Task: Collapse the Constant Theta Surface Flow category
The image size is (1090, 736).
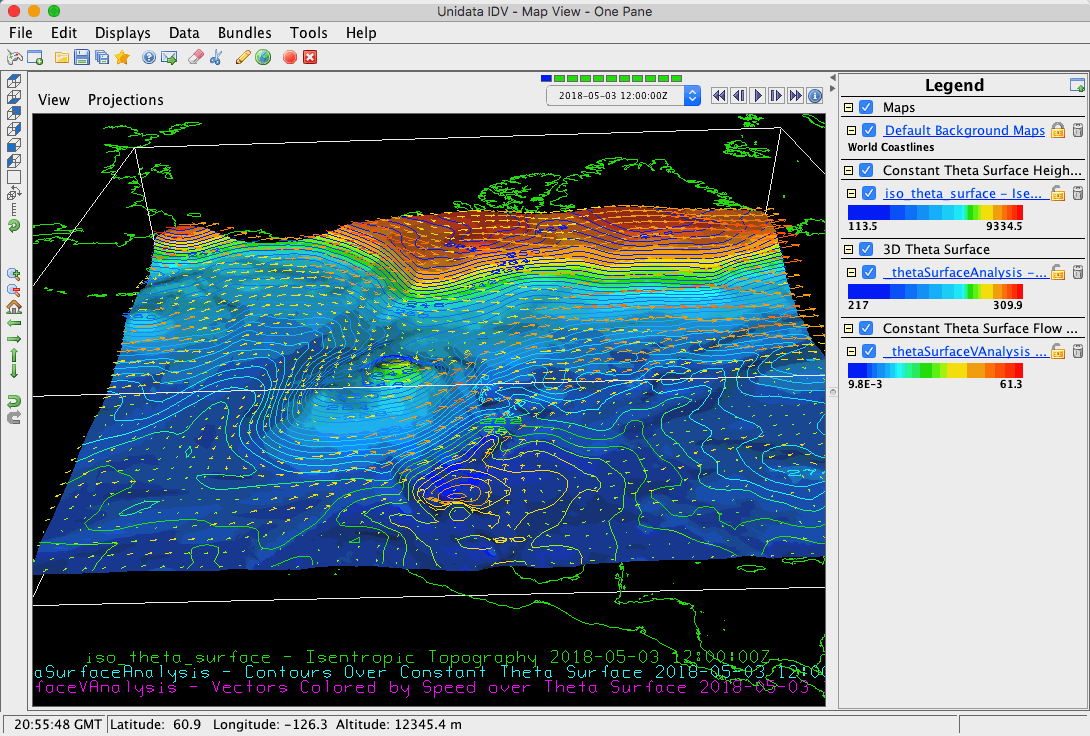Action: coord(848,328)
